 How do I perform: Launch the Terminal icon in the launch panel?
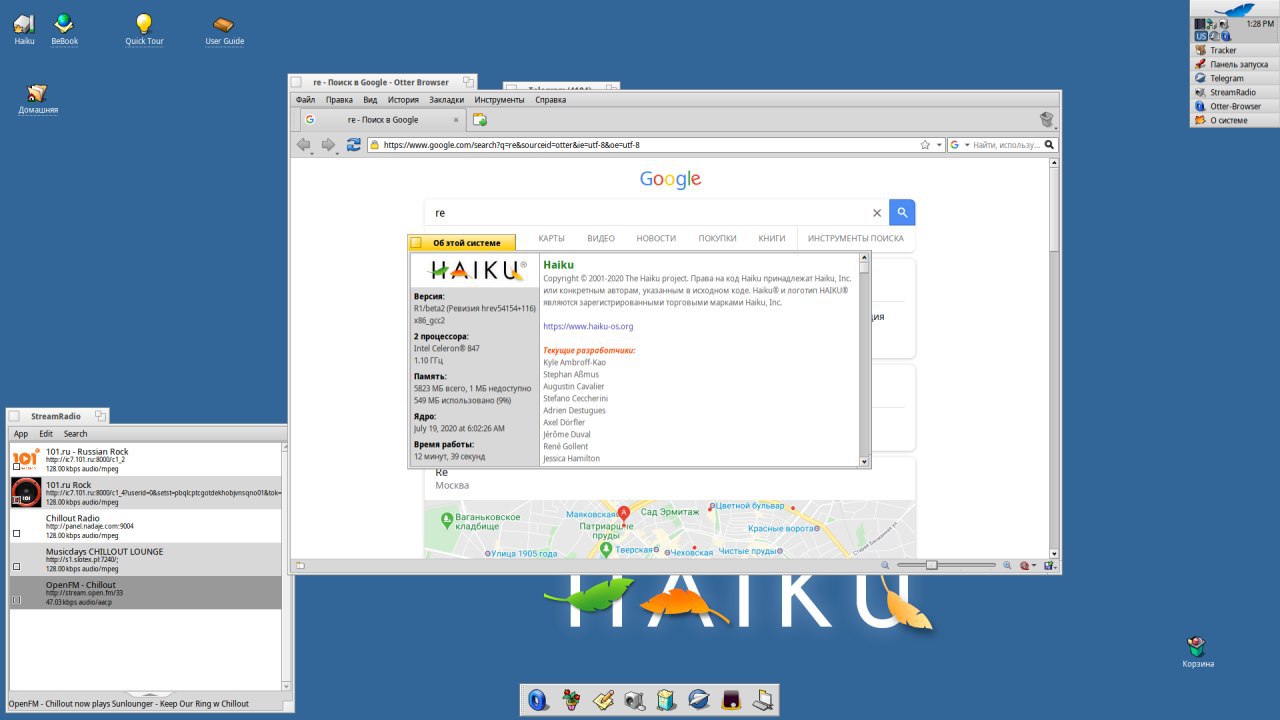click(x=731, y=700)
